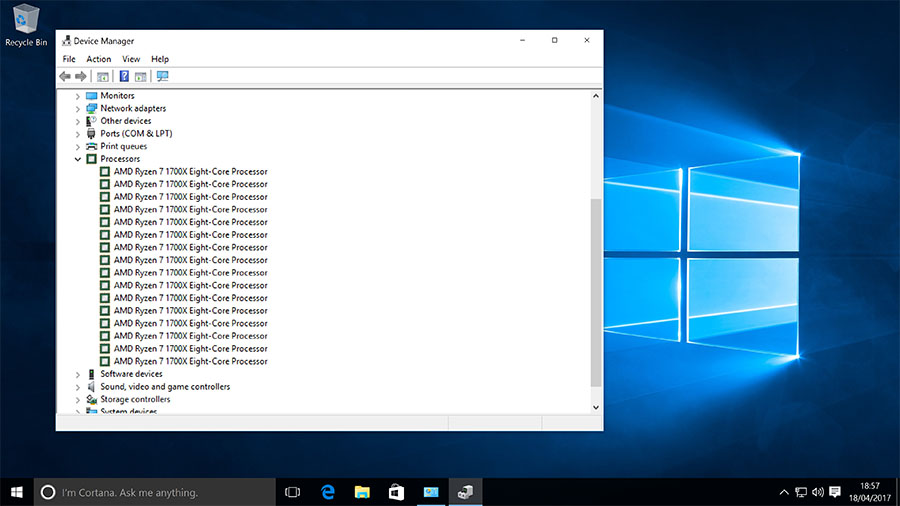Screen dimensions: 900x506
Task: Open the Action Center notification icon
Action: tap(835, 492)
